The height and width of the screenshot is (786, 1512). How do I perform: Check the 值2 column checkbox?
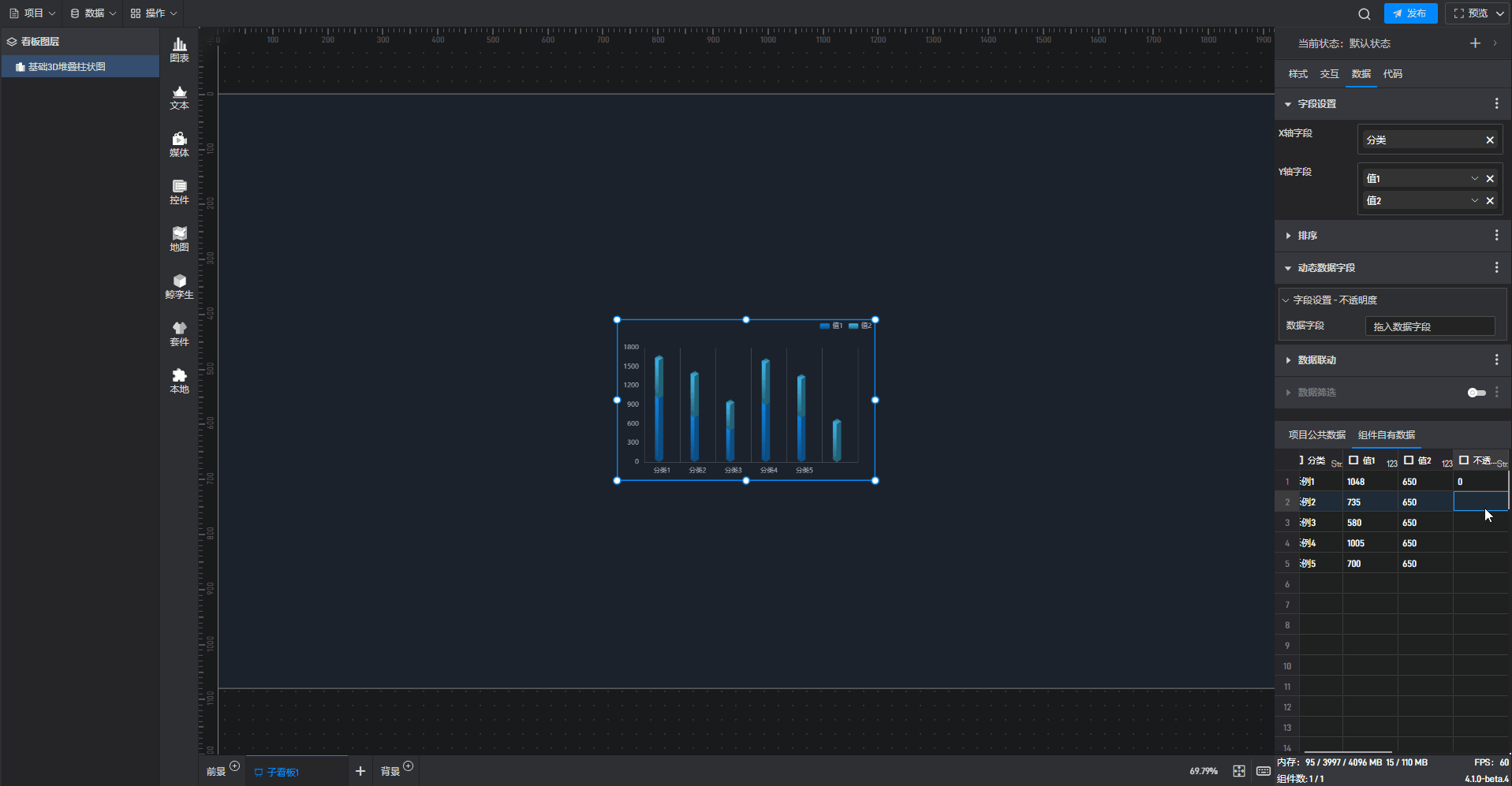click(1409, 460)
